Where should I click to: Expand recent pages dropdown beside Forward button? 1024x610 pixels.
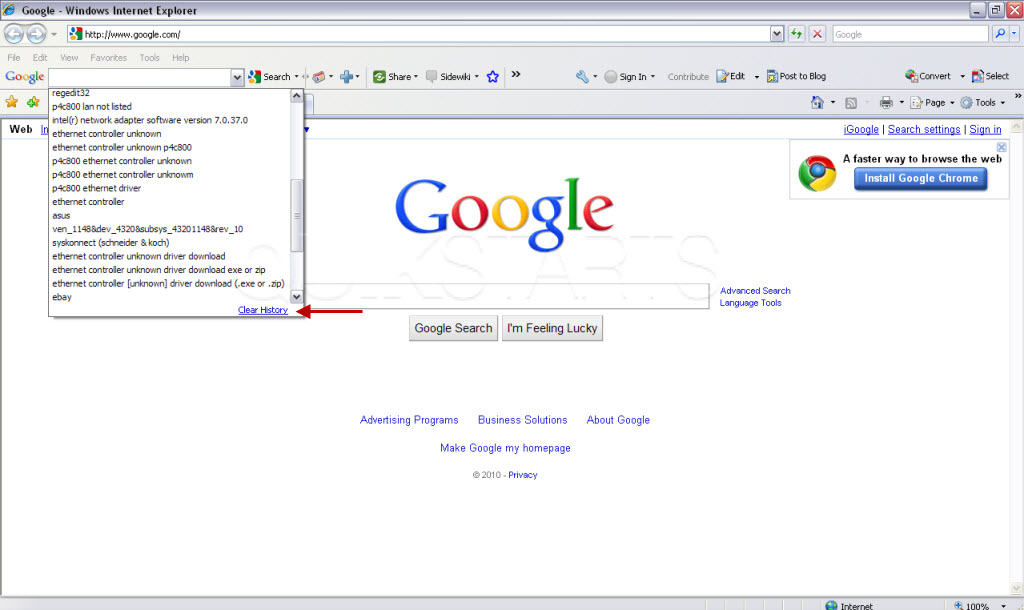[54, 34]
